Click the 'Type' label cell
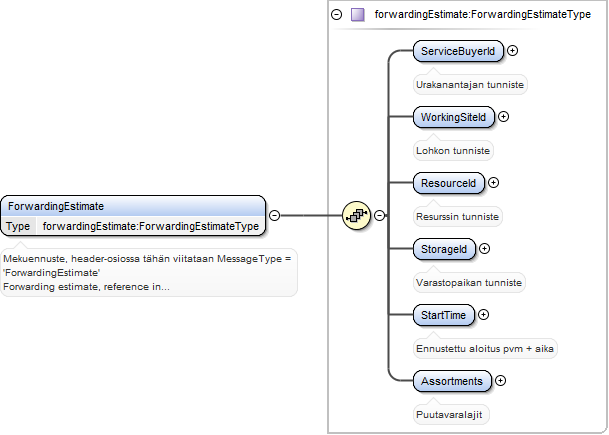Image resolution: width=609 pixels, height=435 pixels. 18,226
